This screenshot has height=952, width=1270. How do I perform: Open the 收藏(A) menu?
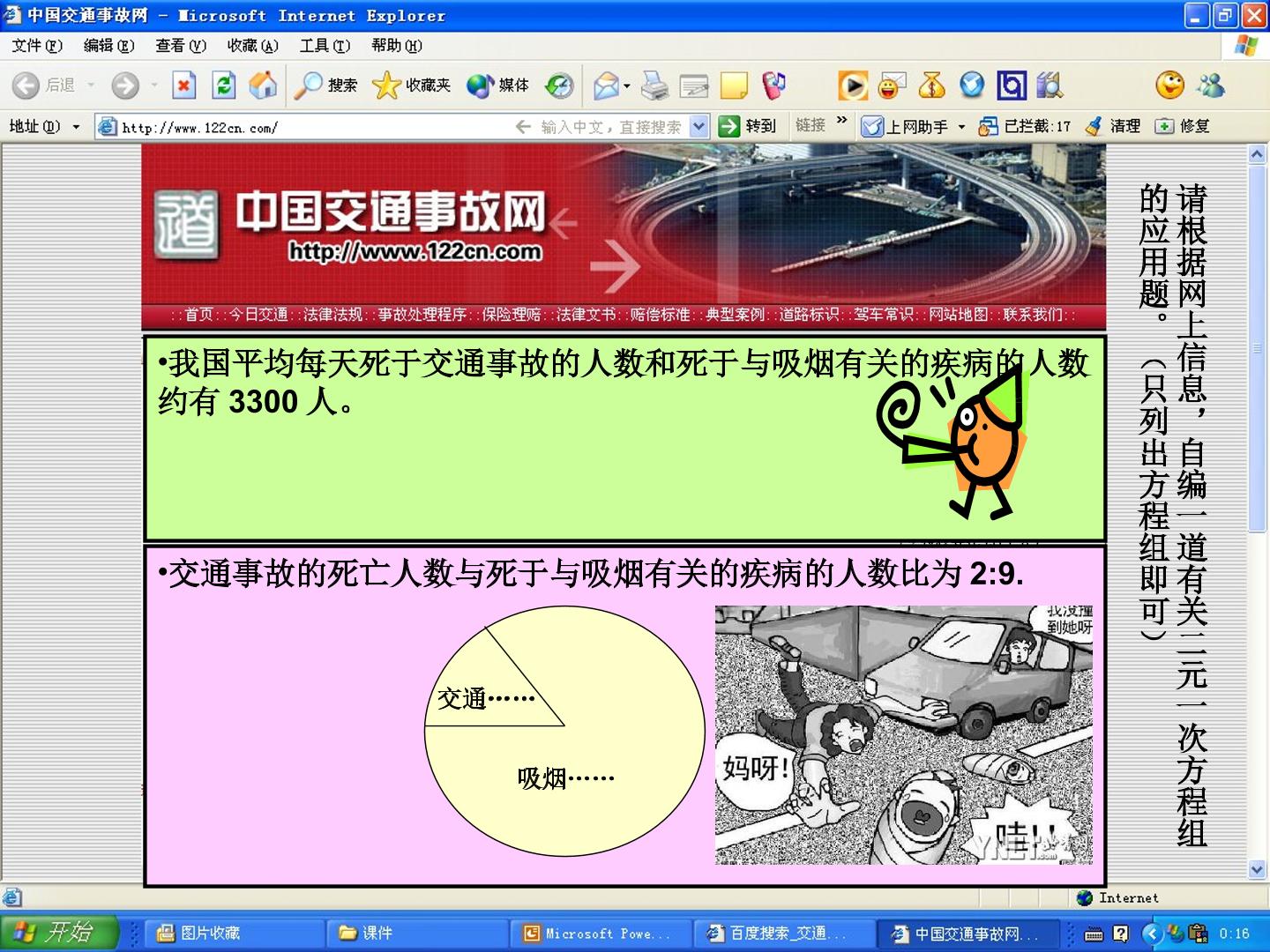[252, 46]
